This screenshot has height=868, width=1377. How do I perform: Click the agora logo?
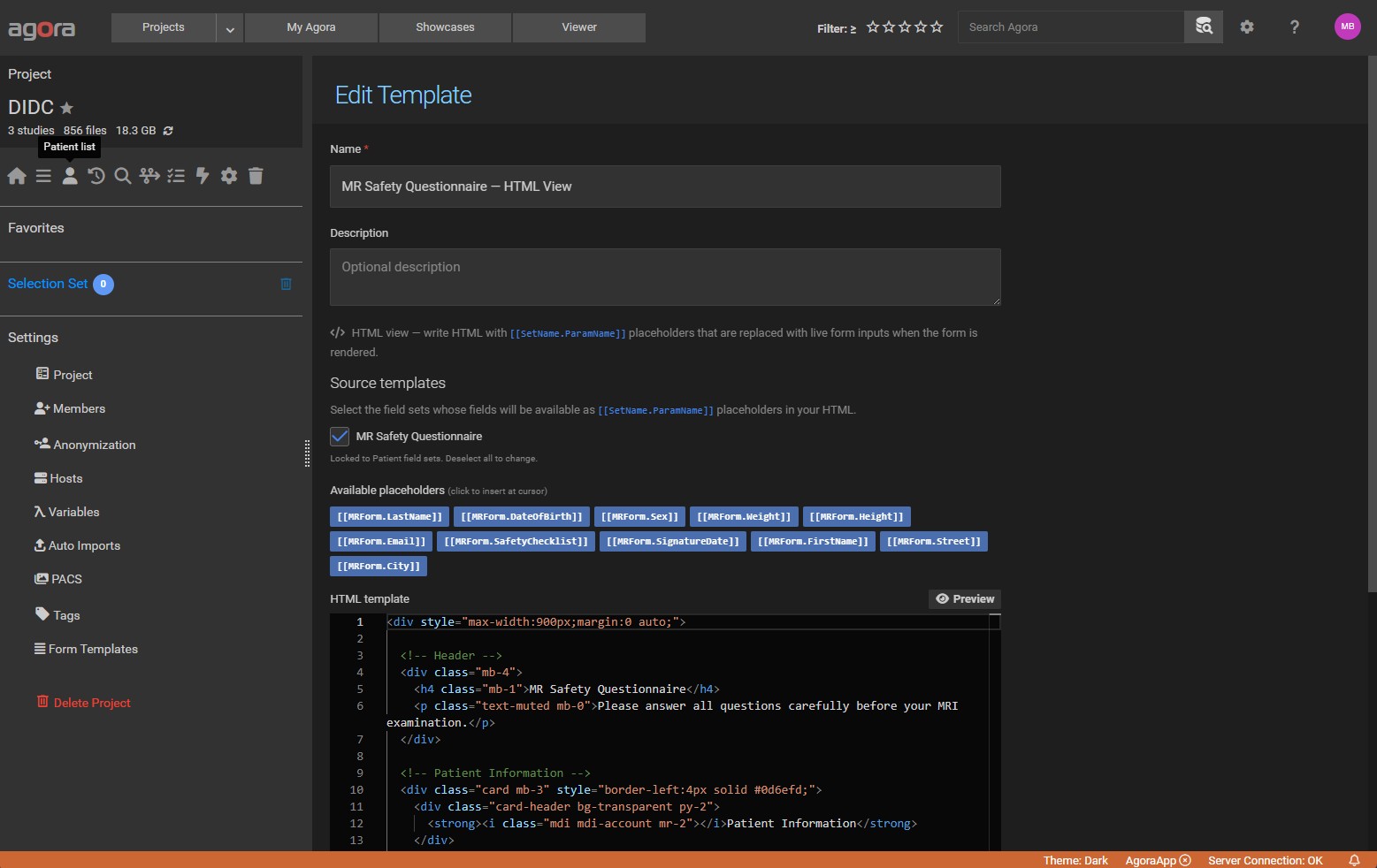(42, 29)
